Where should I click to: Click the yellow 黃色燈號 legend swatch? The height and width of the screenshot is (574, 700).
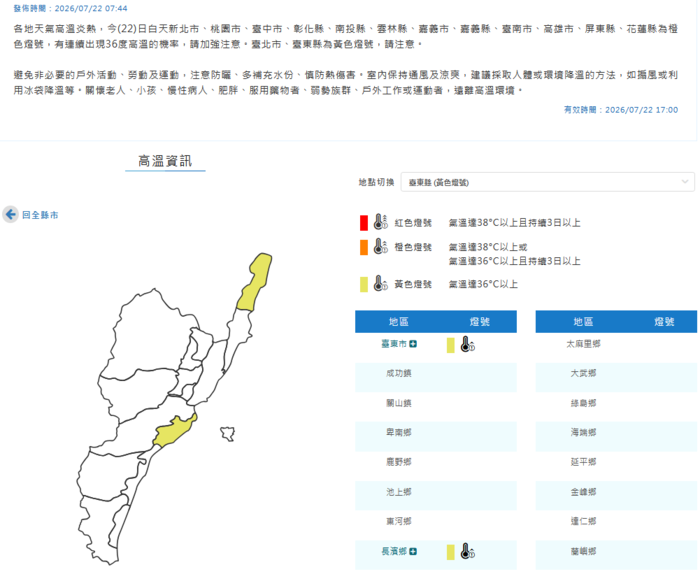tap(364, 284)
